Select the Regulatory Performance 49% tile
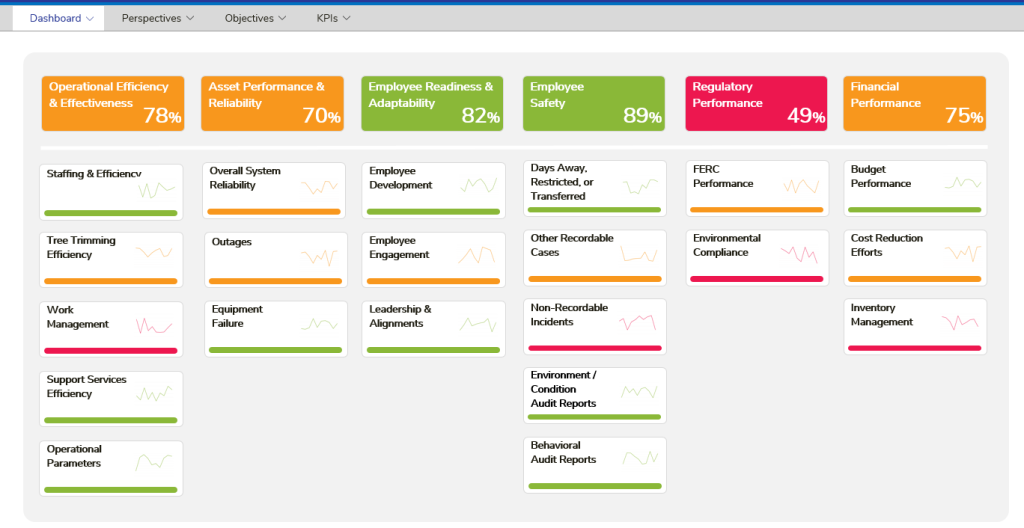1024x528 pixels. [756, 103]
